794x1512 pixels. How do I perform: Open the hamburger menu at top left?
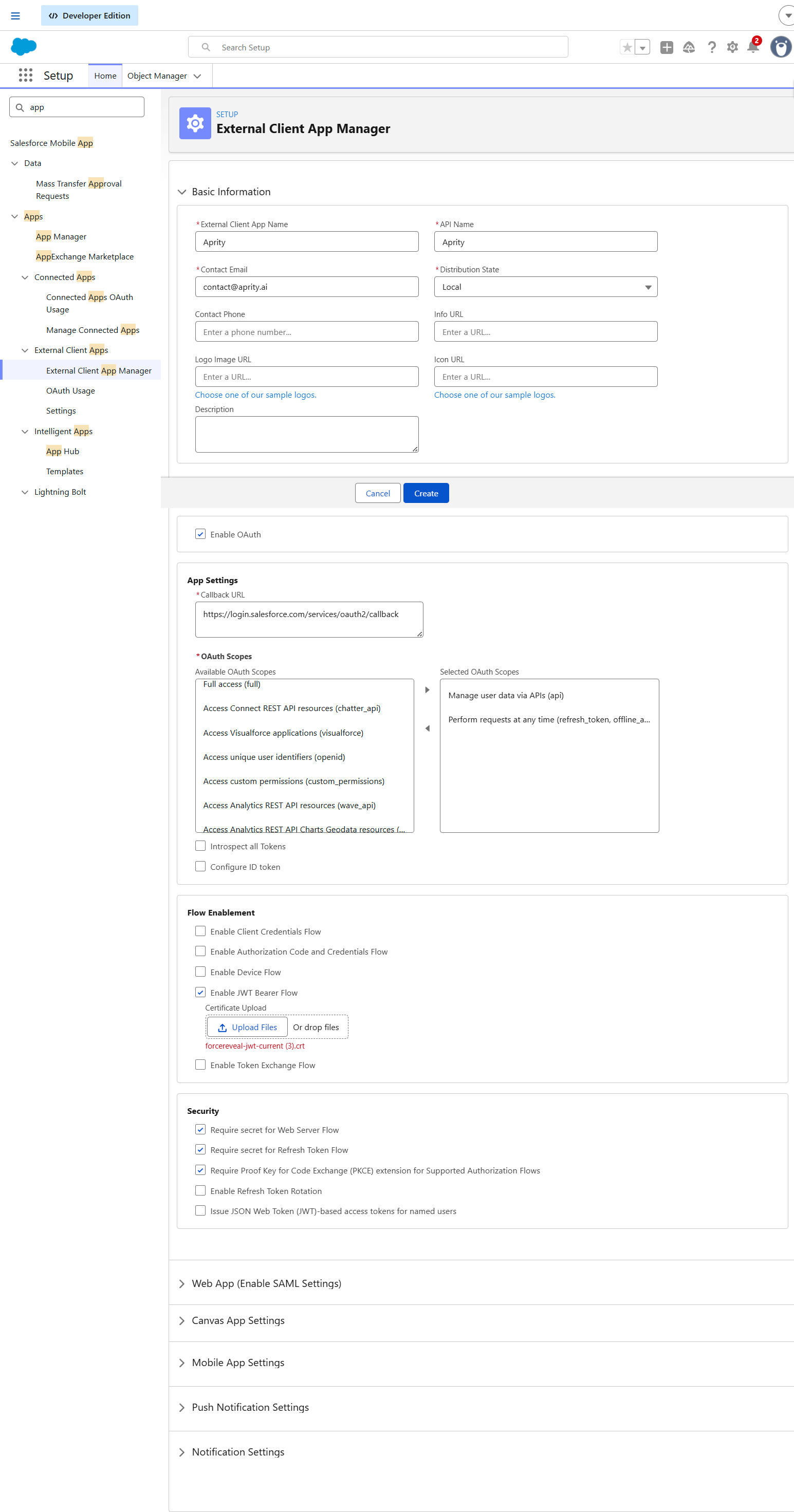pyautogui.click(x=15, y=16)
